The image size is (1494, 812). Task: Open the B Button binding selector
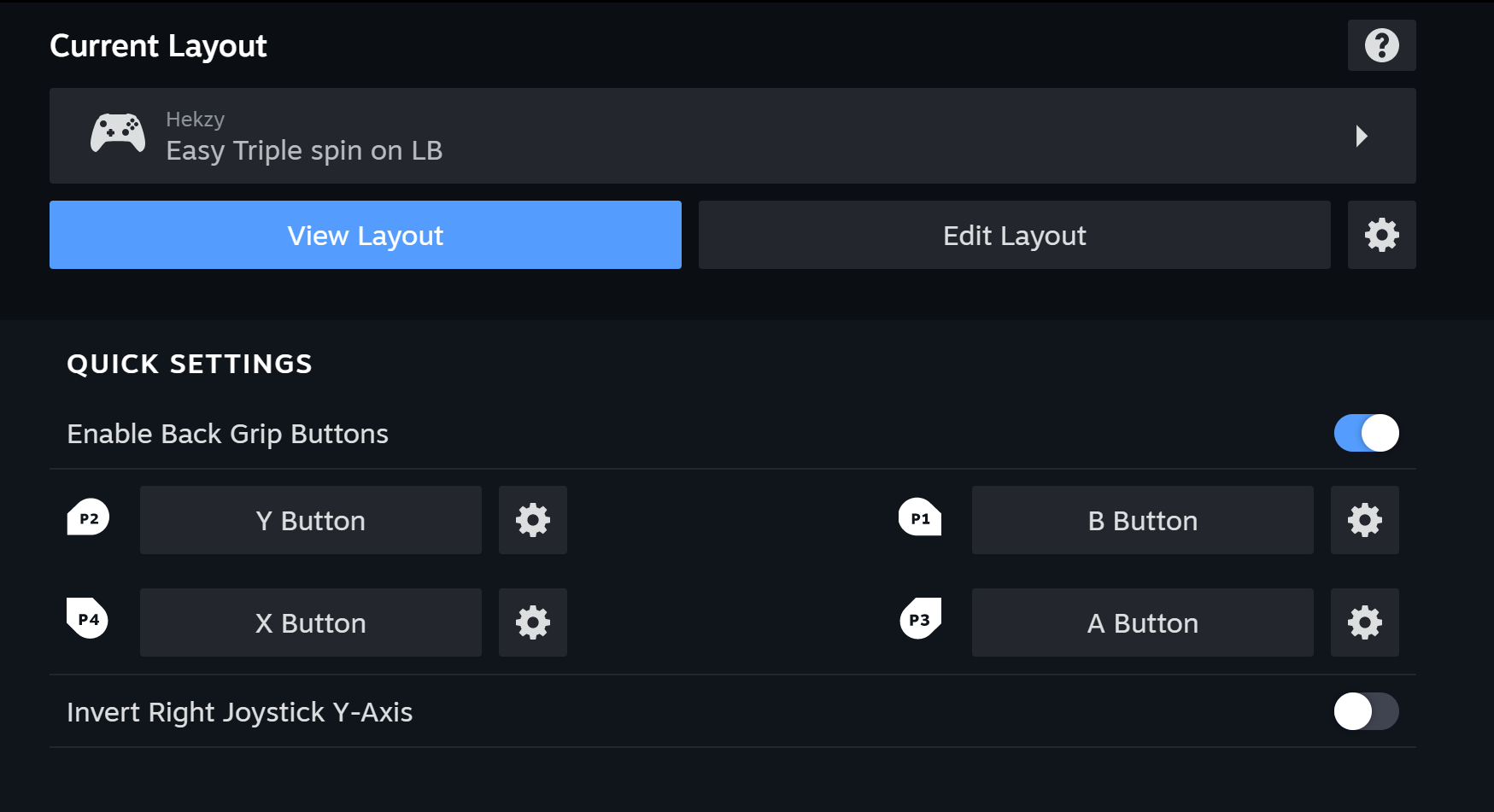click(x=1142, y=520)
